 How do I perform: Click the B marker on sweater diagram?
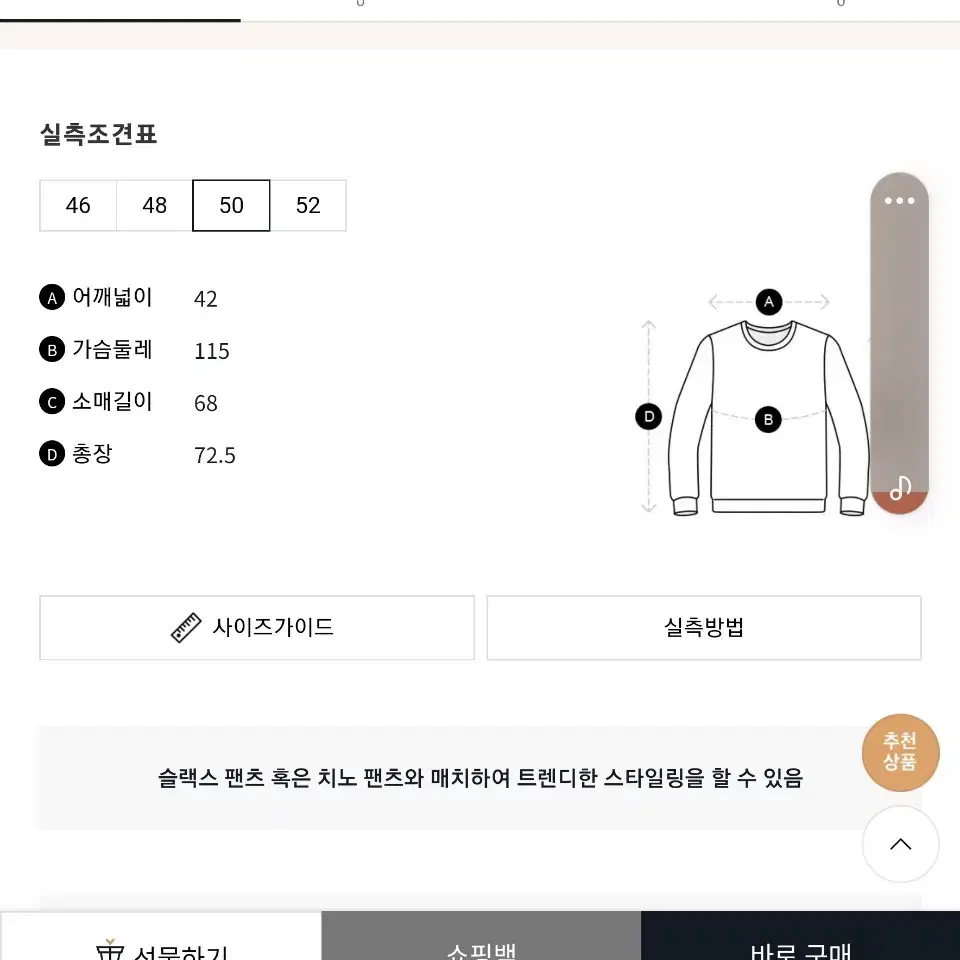(768, 420)
